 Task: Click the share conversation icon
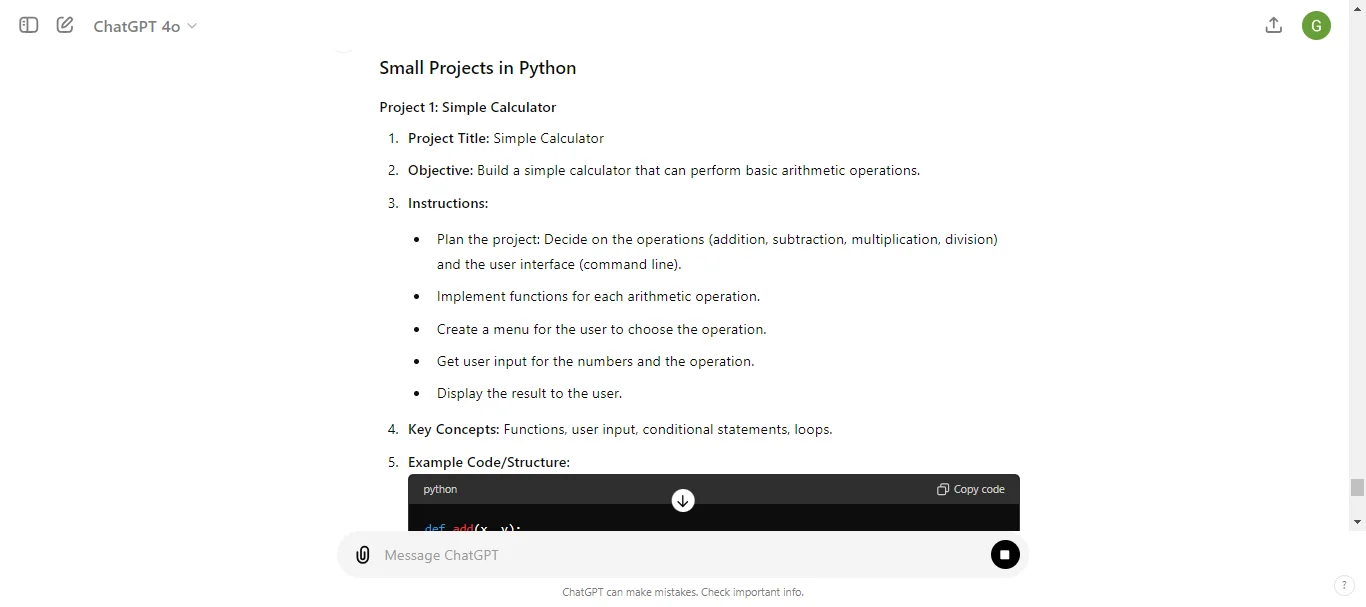(x=1273, y=25)
